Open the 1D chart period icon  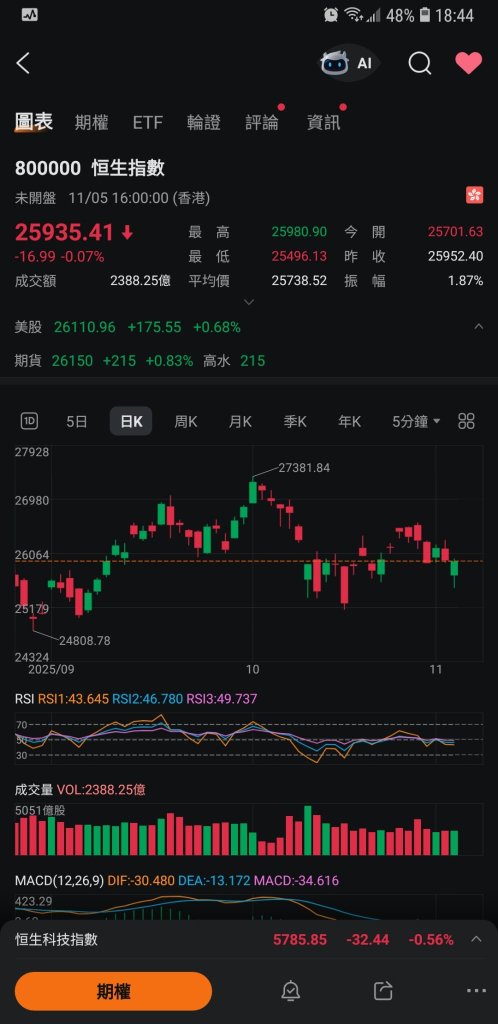point(29,421)
